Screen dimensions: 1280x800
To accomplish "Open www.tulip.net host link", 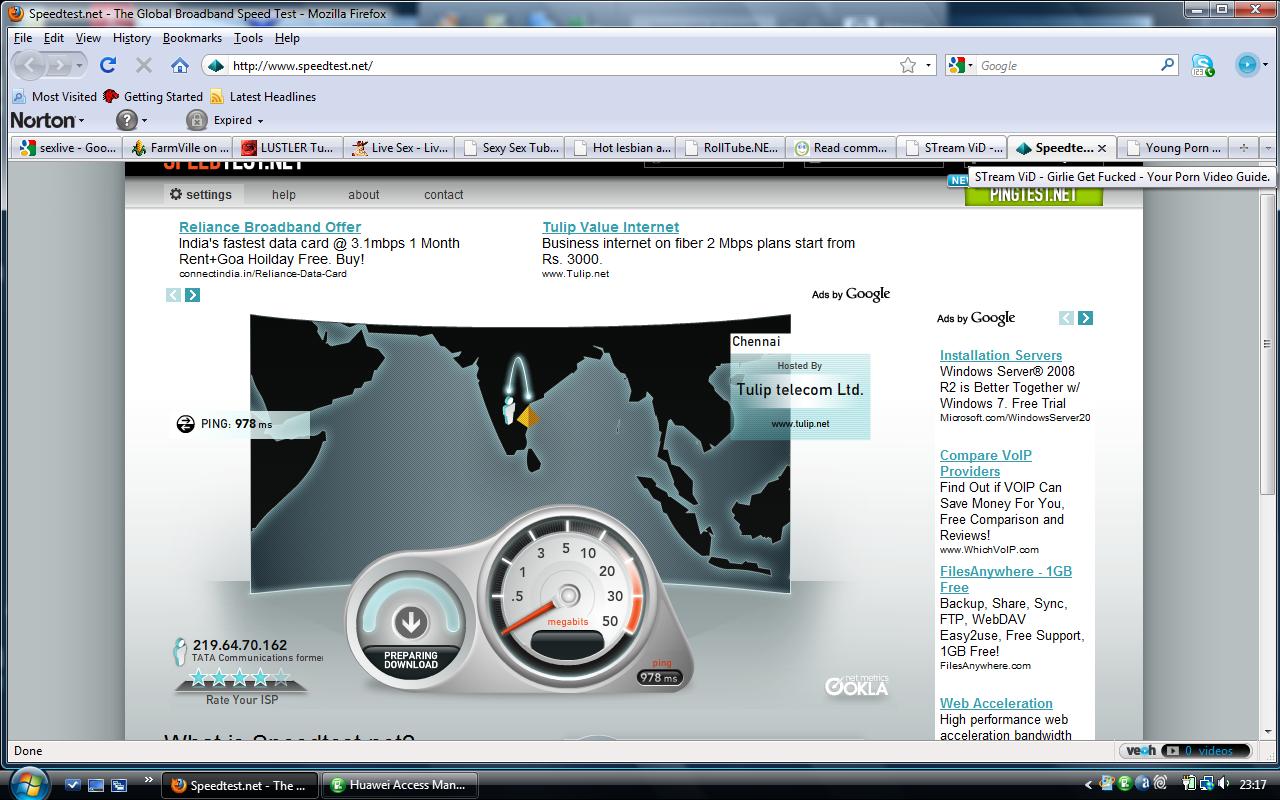I will (800, 424).
